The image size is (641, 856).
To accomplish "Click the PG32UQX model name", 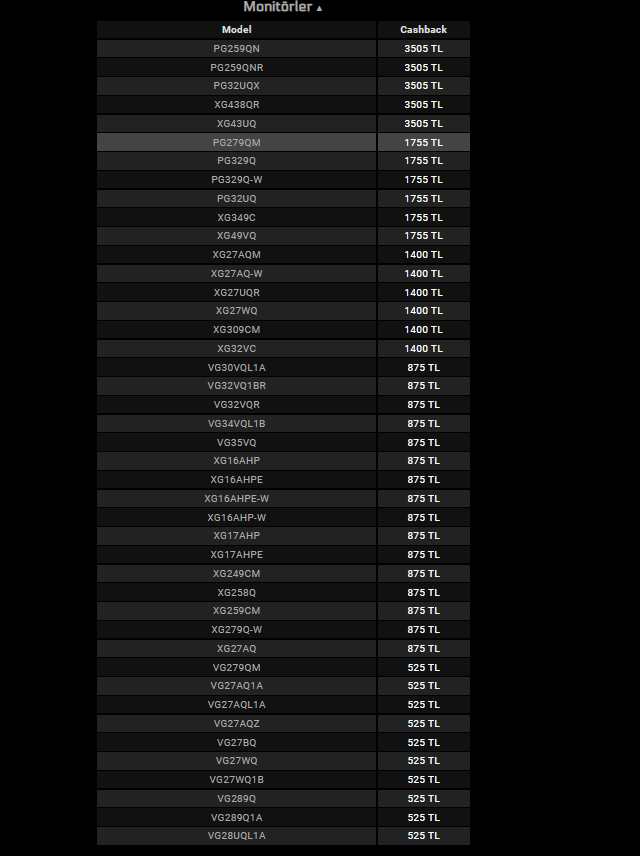I will (x=237, y=86).
